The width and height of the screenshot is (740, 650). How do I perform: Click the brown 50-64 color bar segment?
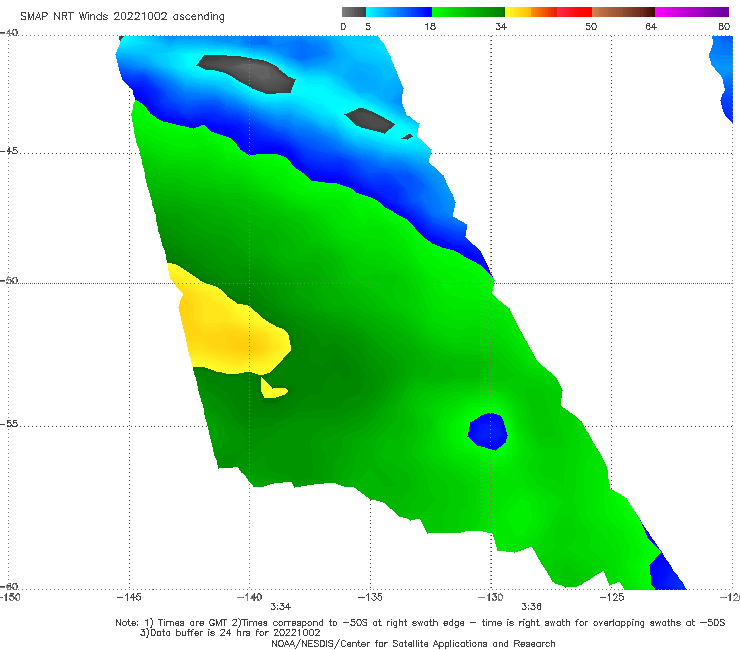point(623,12)
